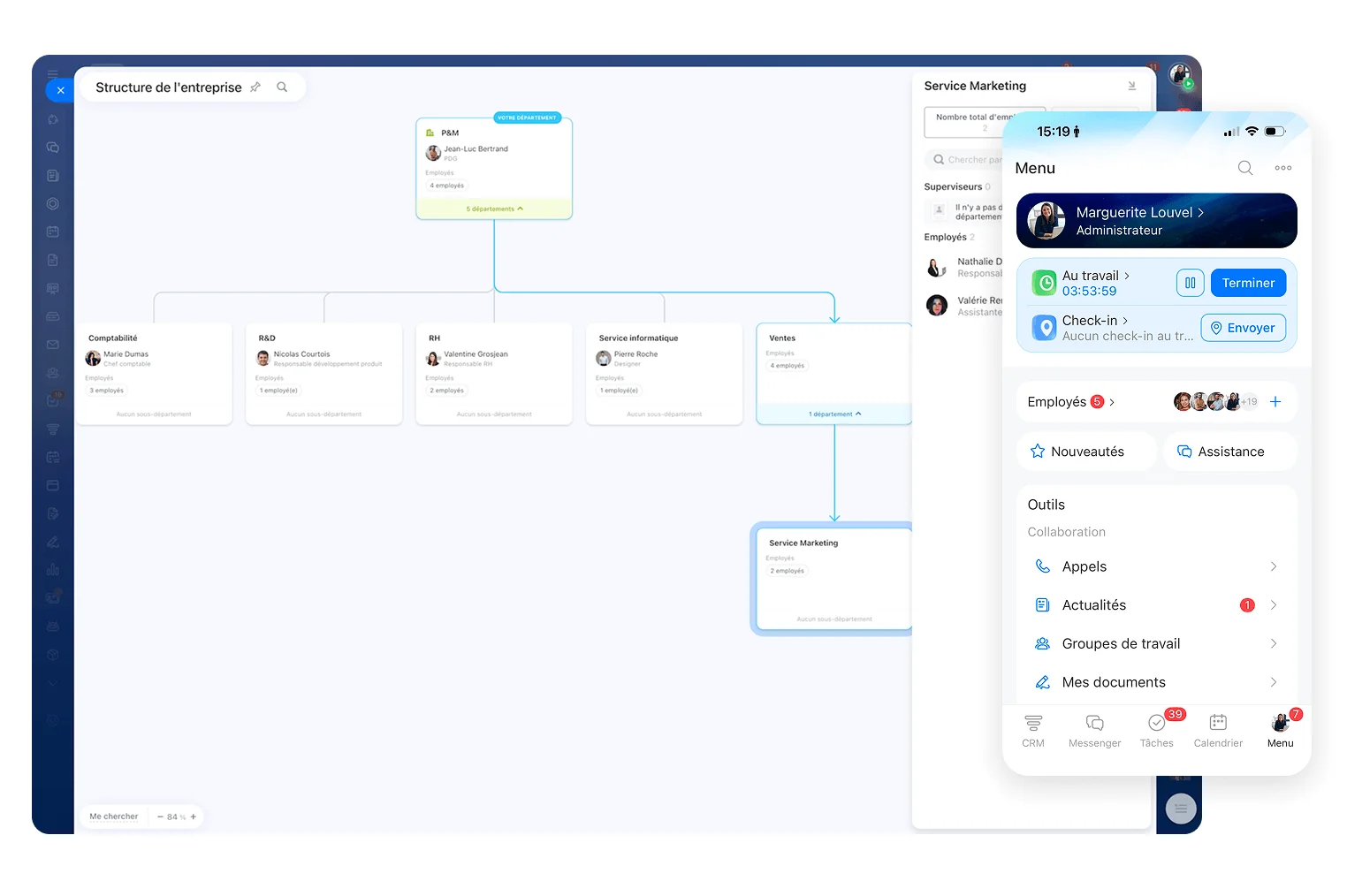Open Mes documents entry

pos(1156,682)
